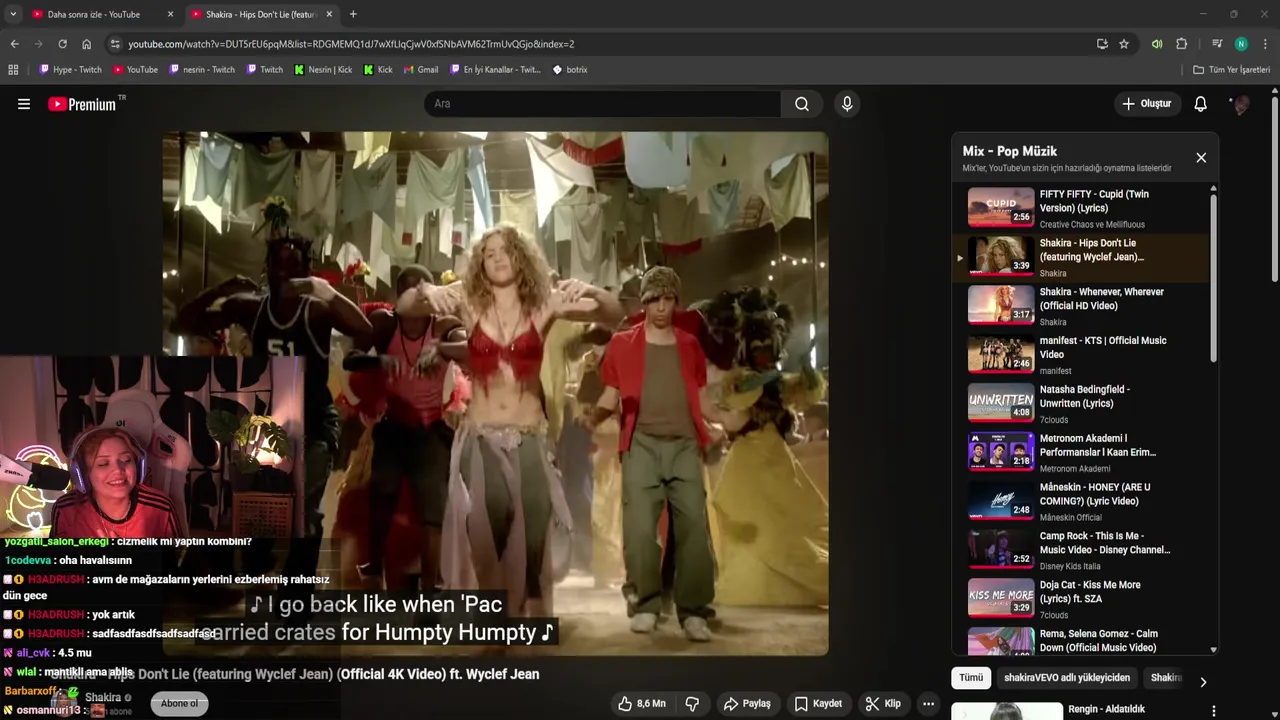
Task: Click the Shakira video player area
Action: click(495, 394)
